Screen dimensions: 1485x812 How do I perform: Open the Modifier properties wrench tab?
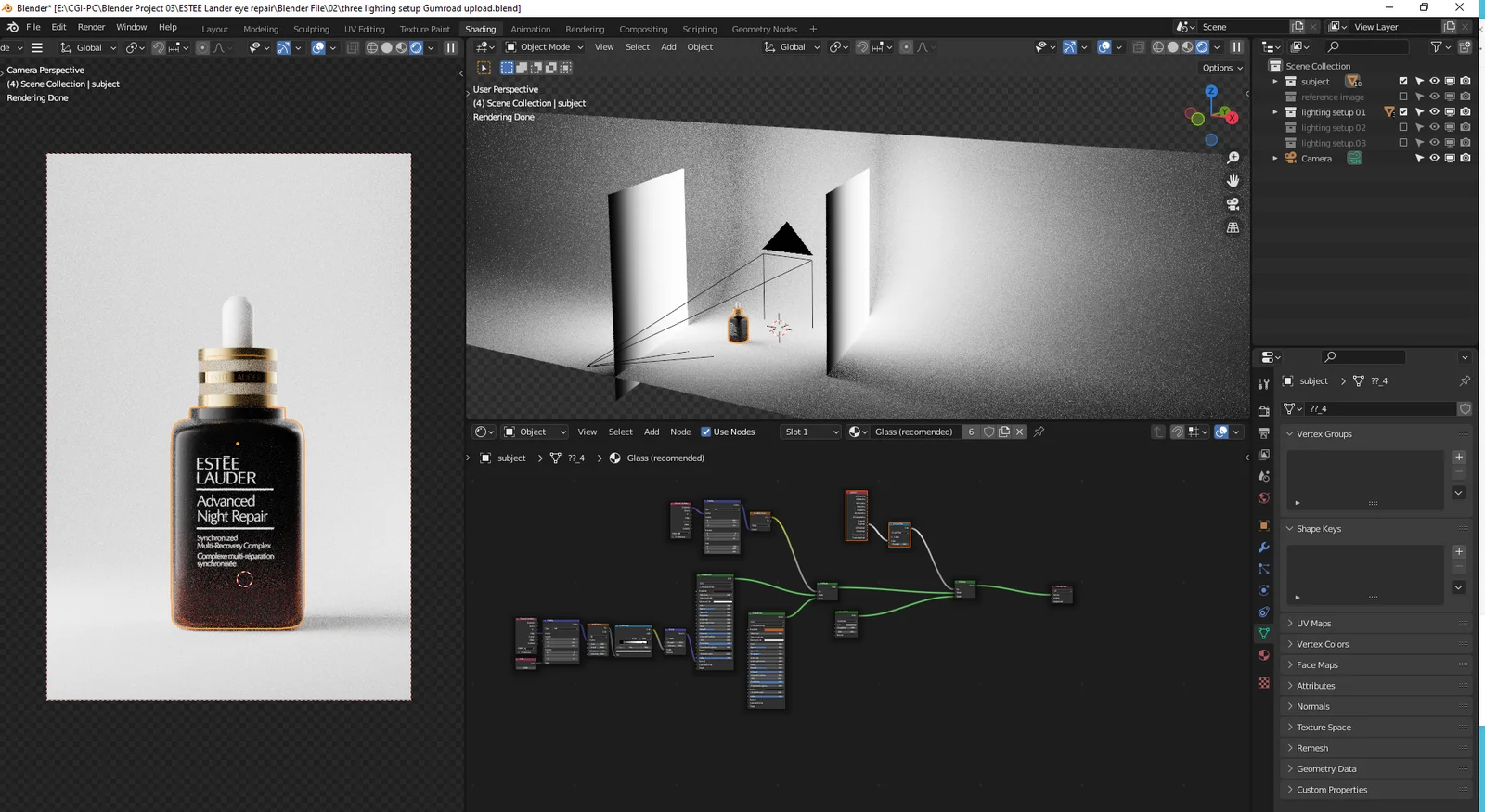[x=1263, y=548]
